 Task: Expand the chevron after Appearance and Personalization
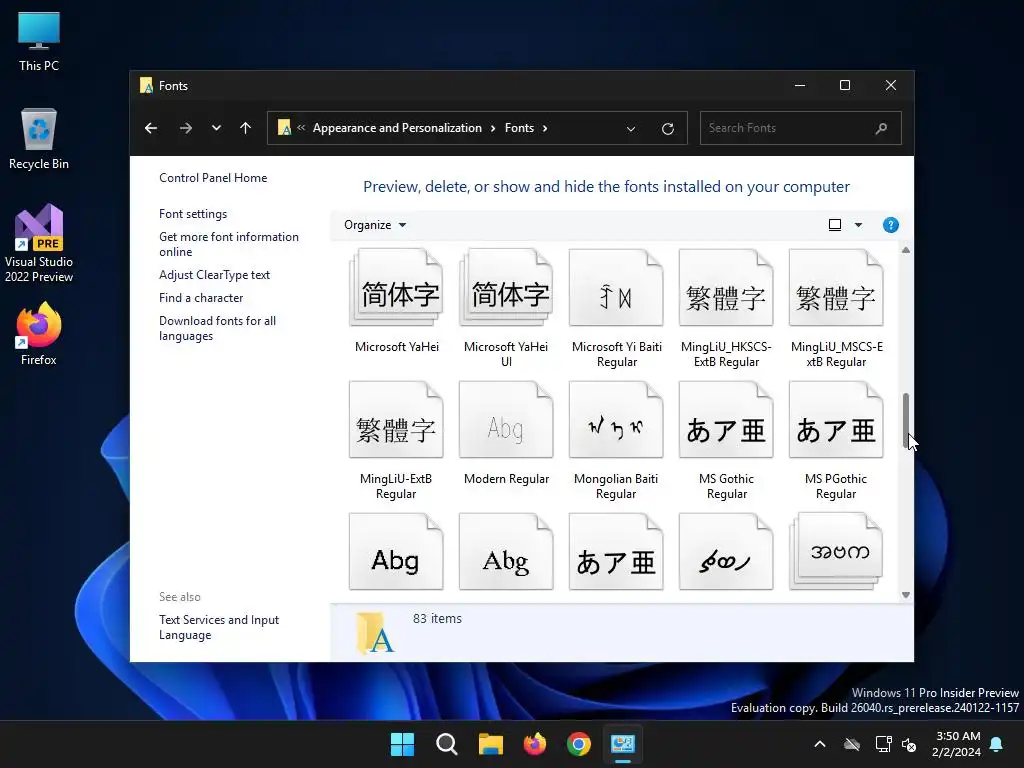pos(493,128)
